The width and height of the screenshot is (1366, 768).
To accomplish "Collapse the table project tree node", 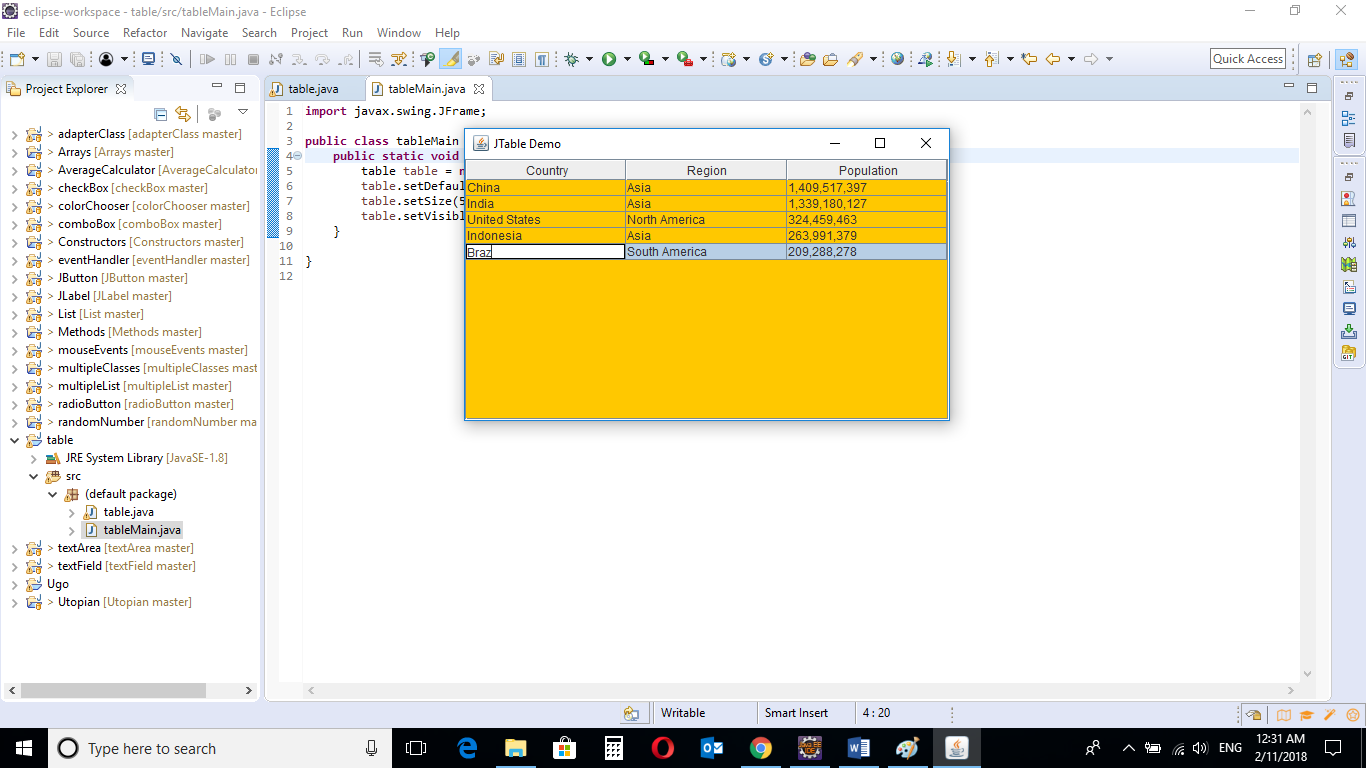I will 15,440.
